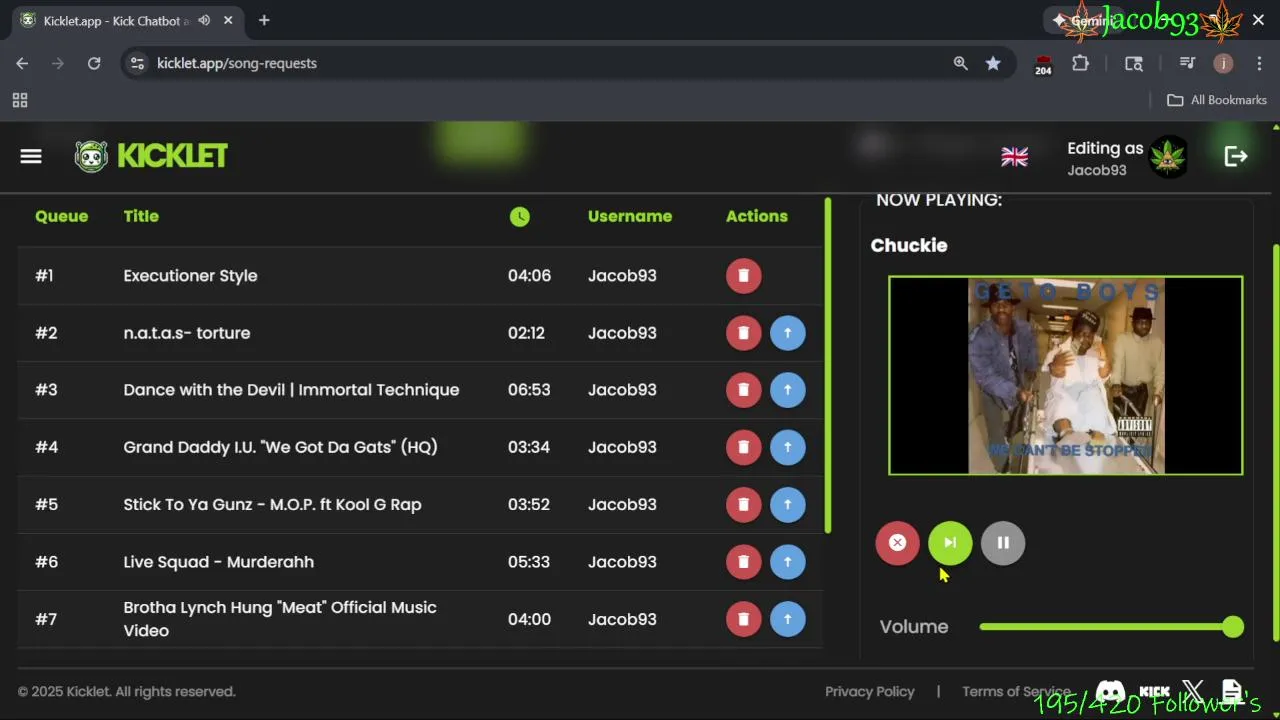Click the Kicklet.app browser tab

coord(127,20)
